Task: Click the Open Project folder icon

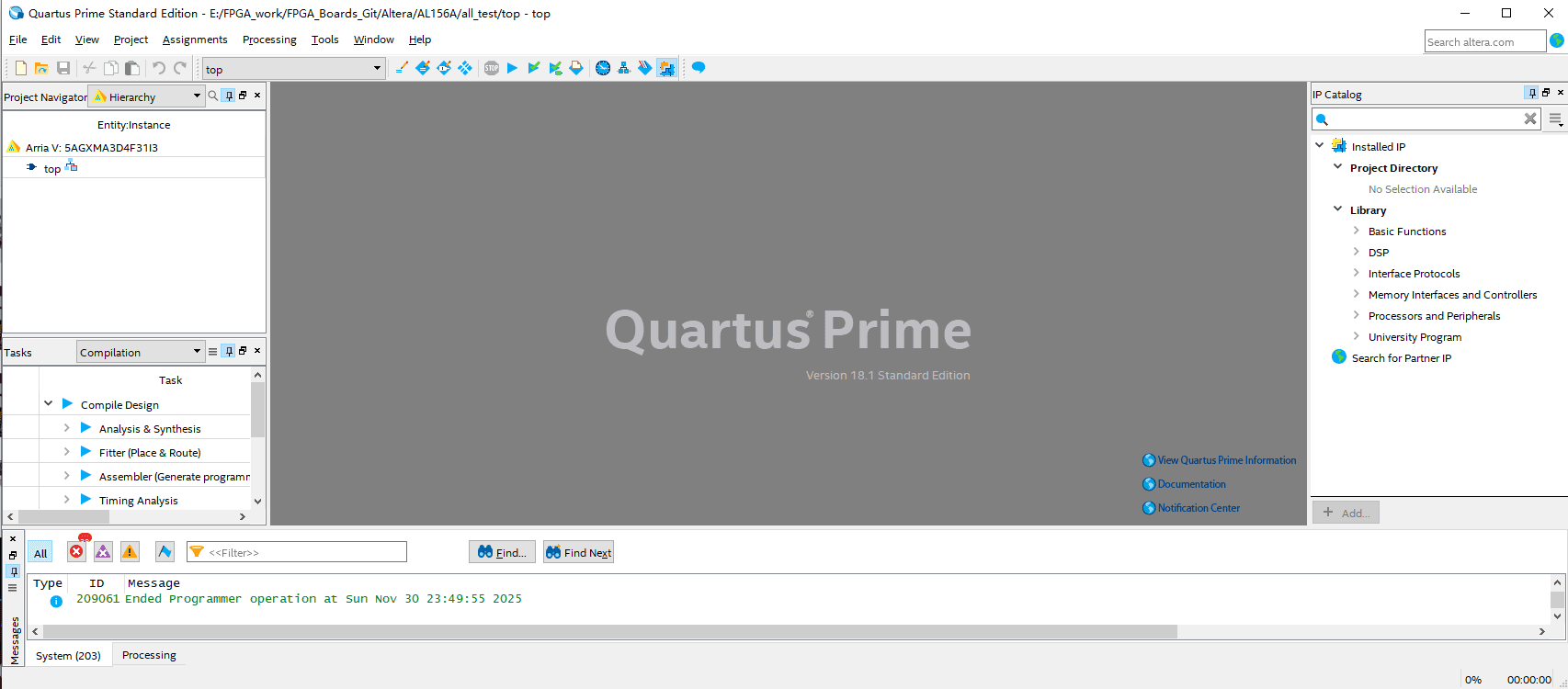Action: tap(41, 68)
